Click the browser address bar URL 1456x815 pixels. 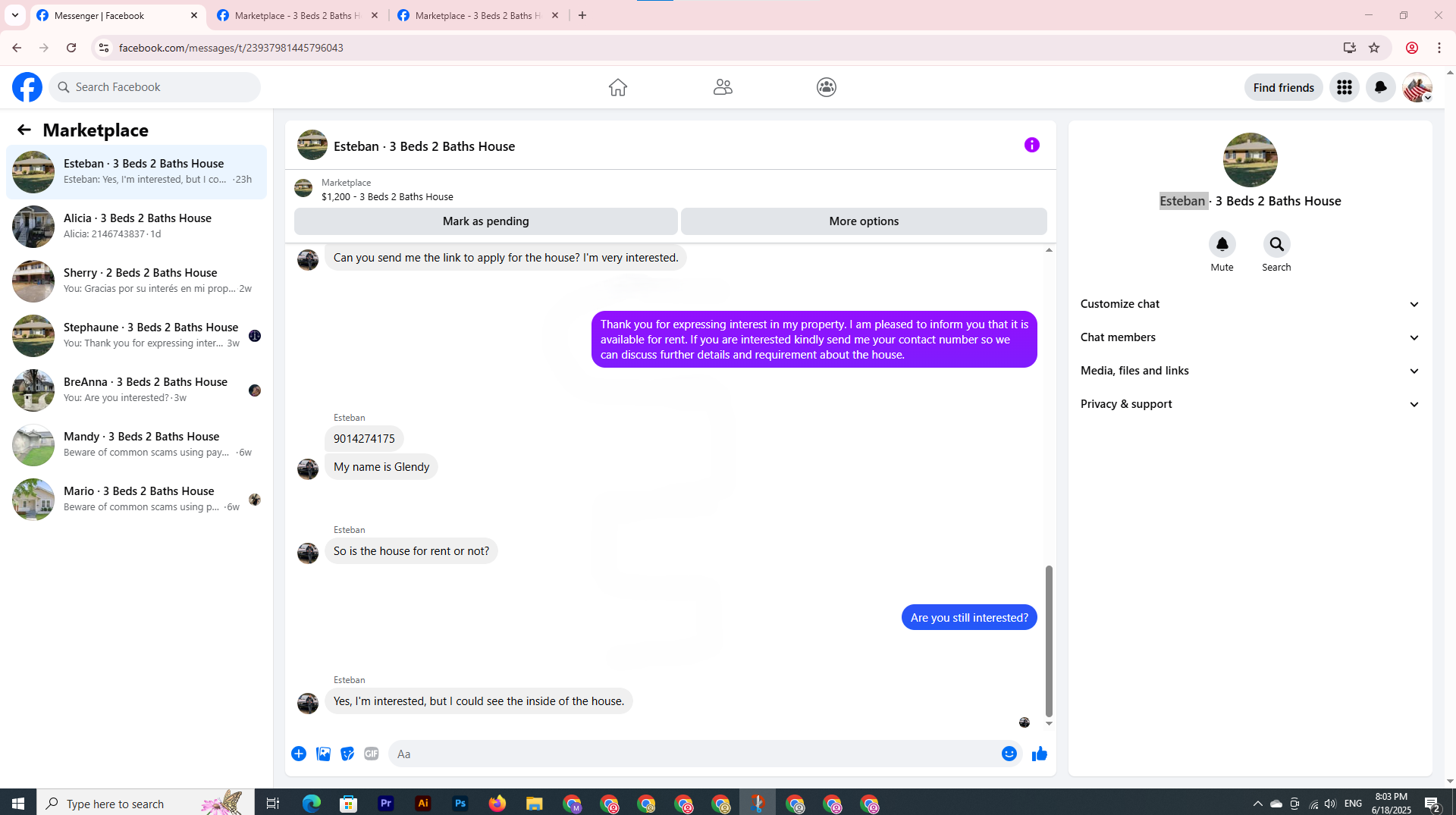click(231, 48)
